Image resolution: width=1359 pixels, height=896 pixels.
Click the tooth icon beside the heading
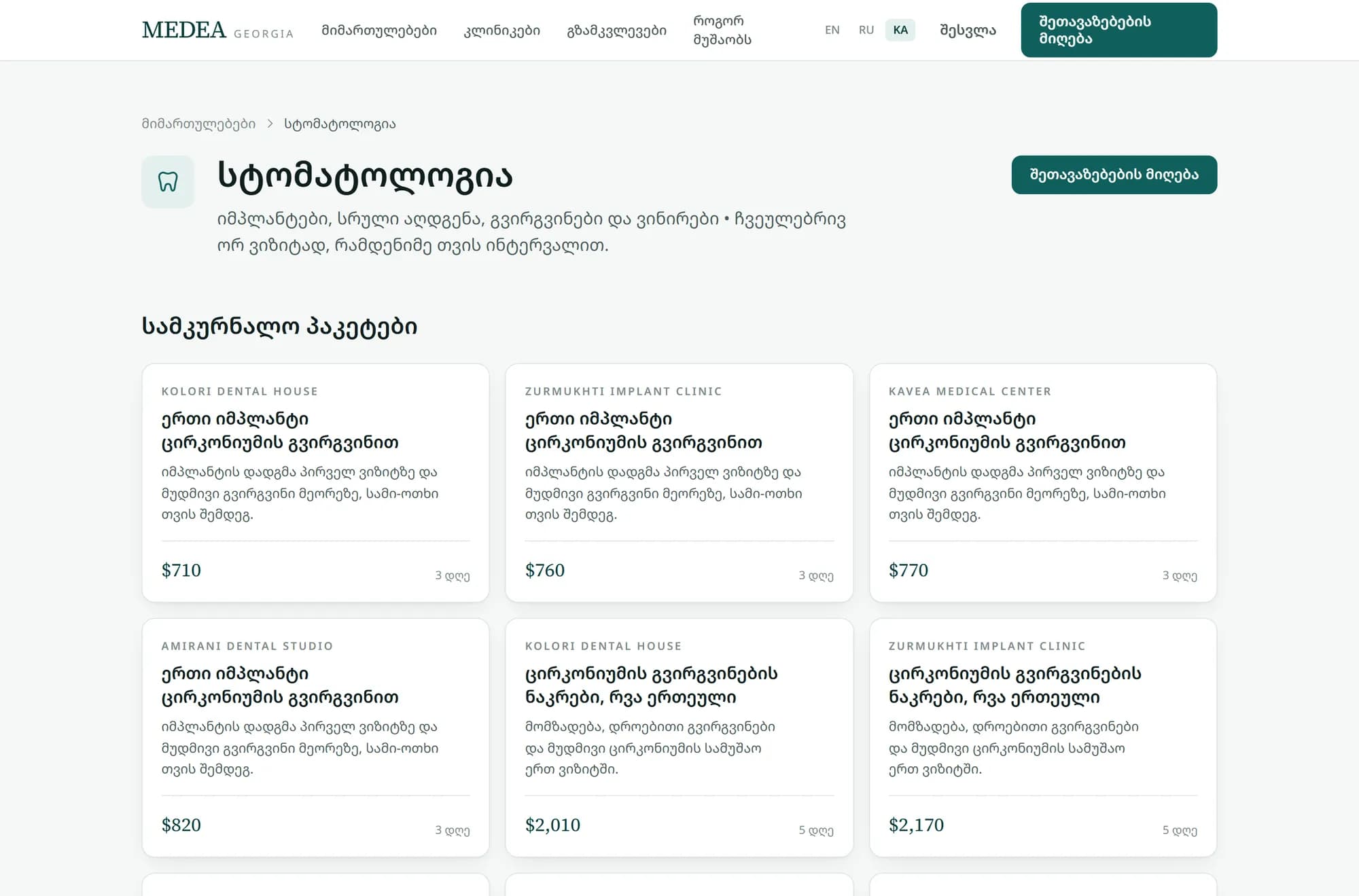click(x=168, y=181)
